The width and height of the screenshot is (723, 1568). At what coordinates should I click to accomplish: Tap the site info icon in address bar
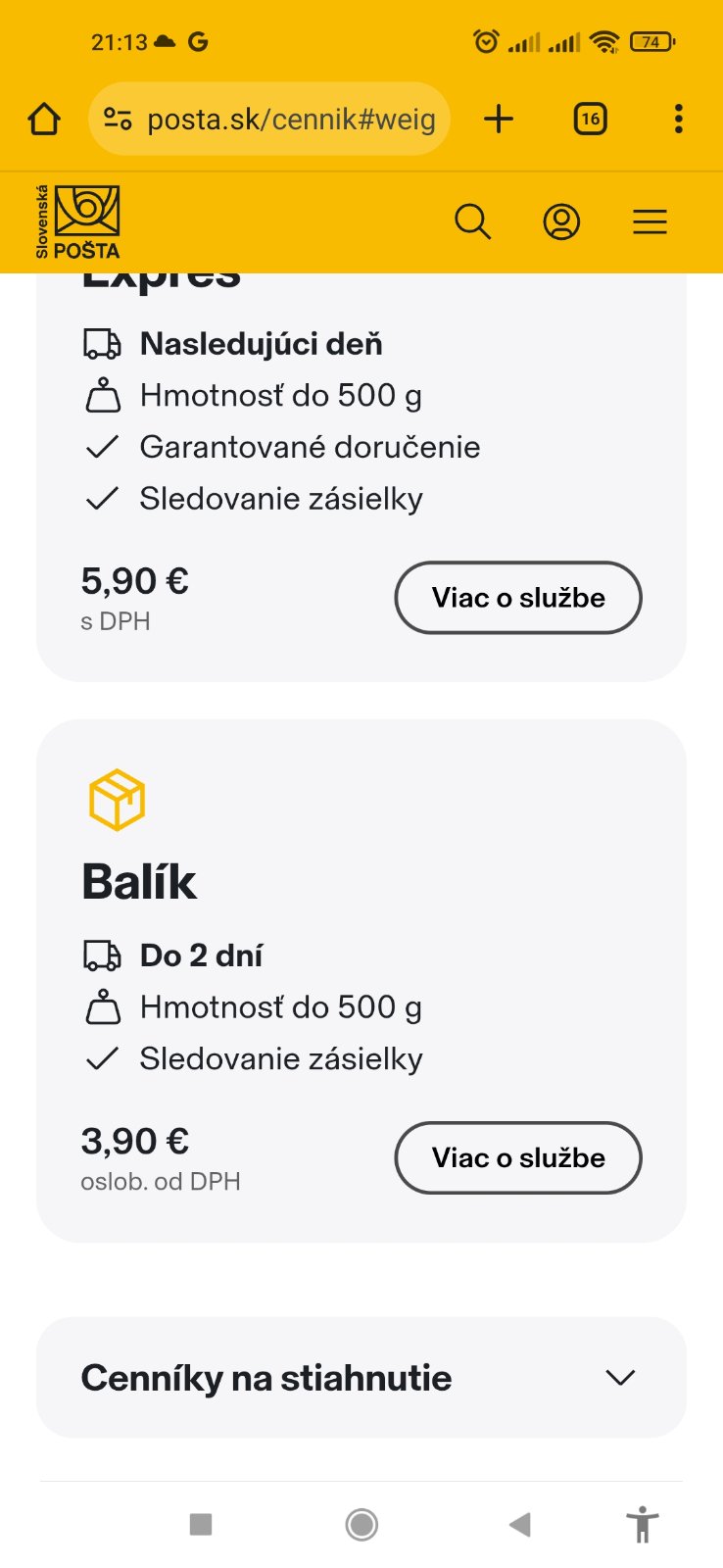[118, 120]
